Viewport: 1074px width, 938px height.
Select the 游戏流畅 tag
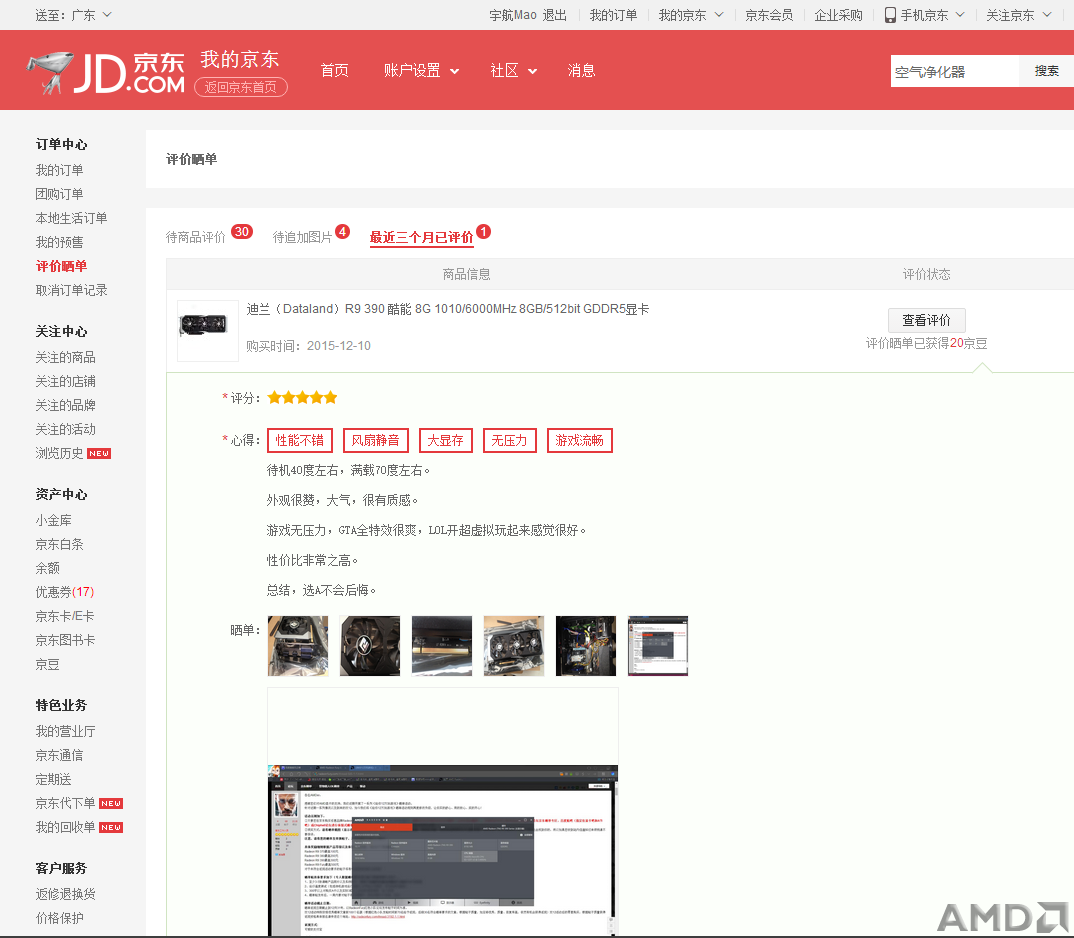pos(579,441)
